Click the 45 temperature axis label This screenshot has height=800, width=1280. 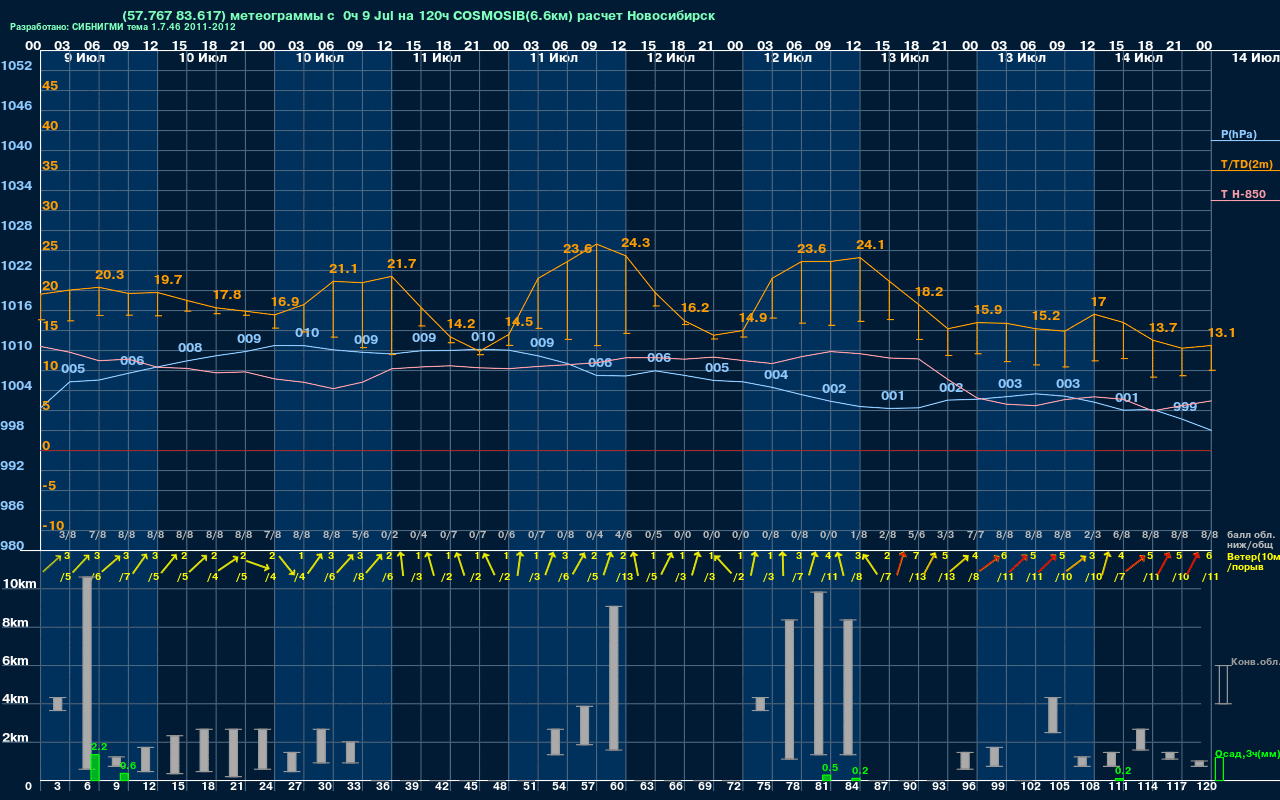pyautogui.click(x=50, y=86)
